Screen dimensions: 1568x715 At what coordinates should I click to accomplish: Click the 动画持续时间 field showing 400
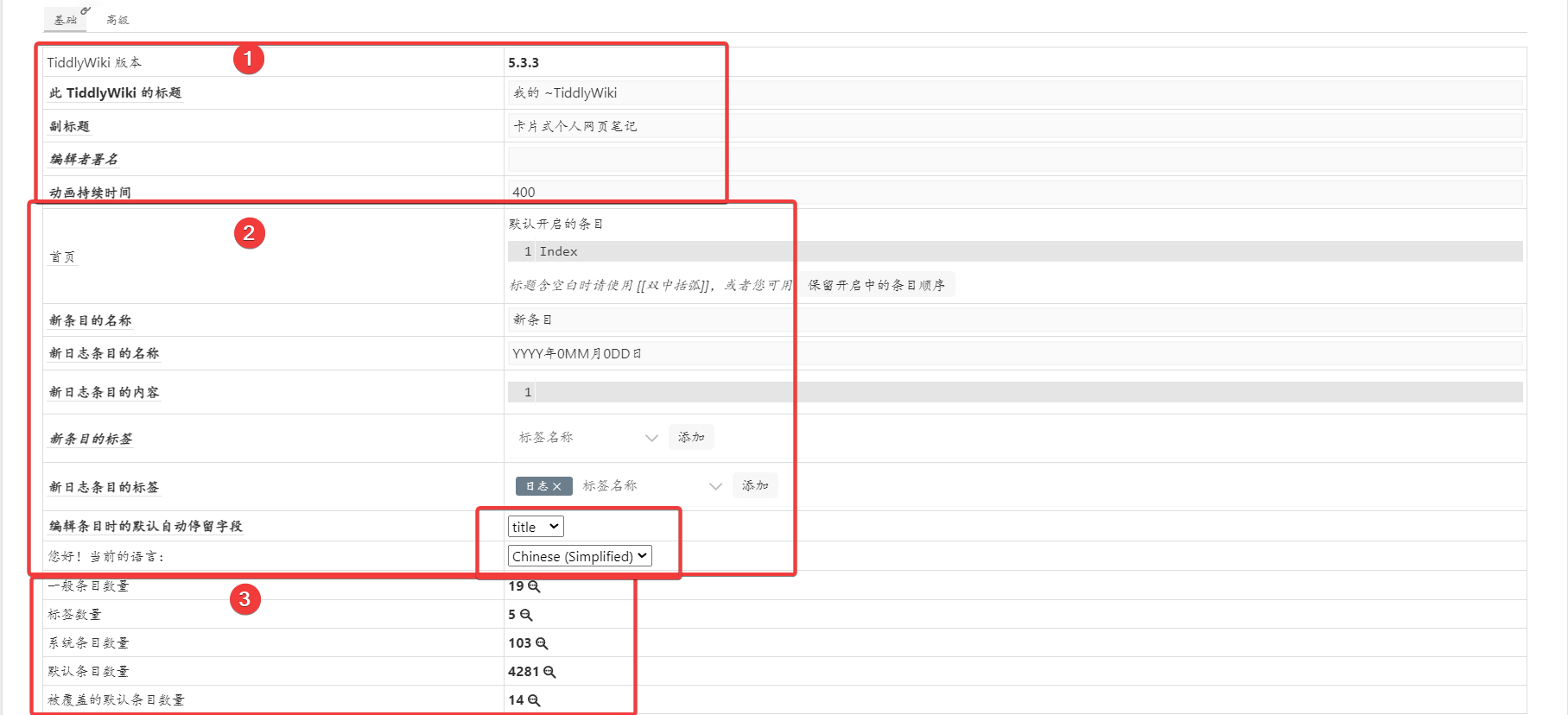pyautogui.click(x=1015, y=192)
